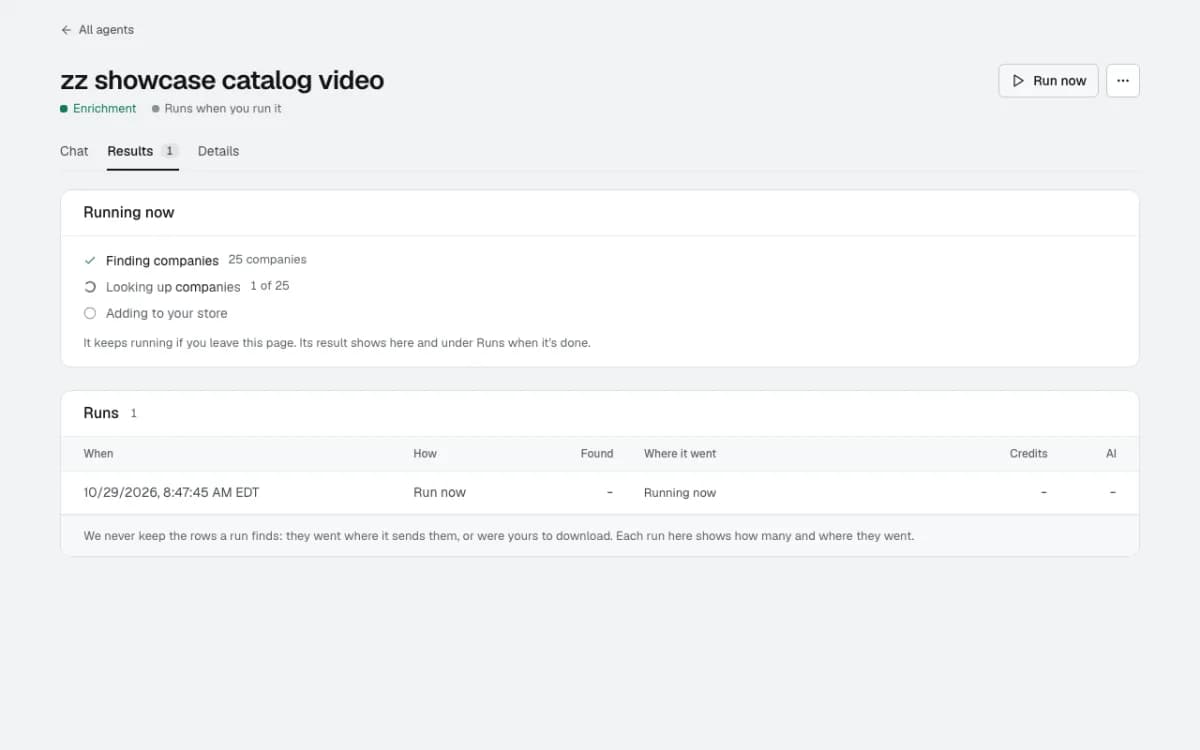
Task: Click the "Runs" panel heading
Action: tap(101, 413)
